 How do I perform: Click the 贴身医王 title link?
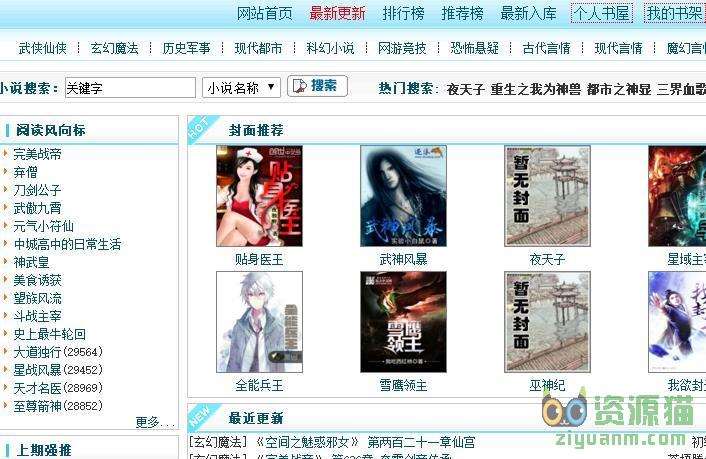coord(259,259)
